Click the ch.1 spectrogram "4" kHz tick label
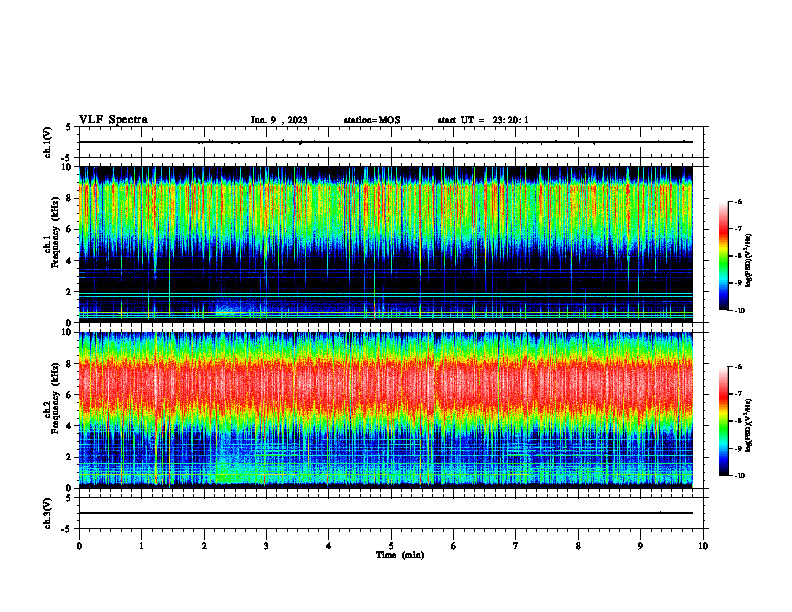Viewport: 792px width, 612px height. (70, 261)
